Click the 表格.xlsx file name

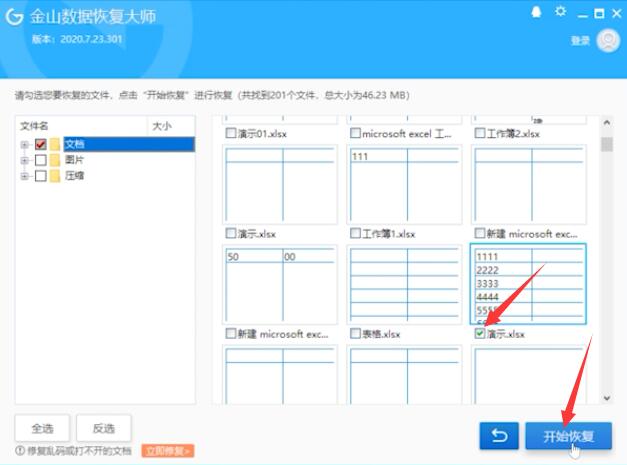(381, 334)
